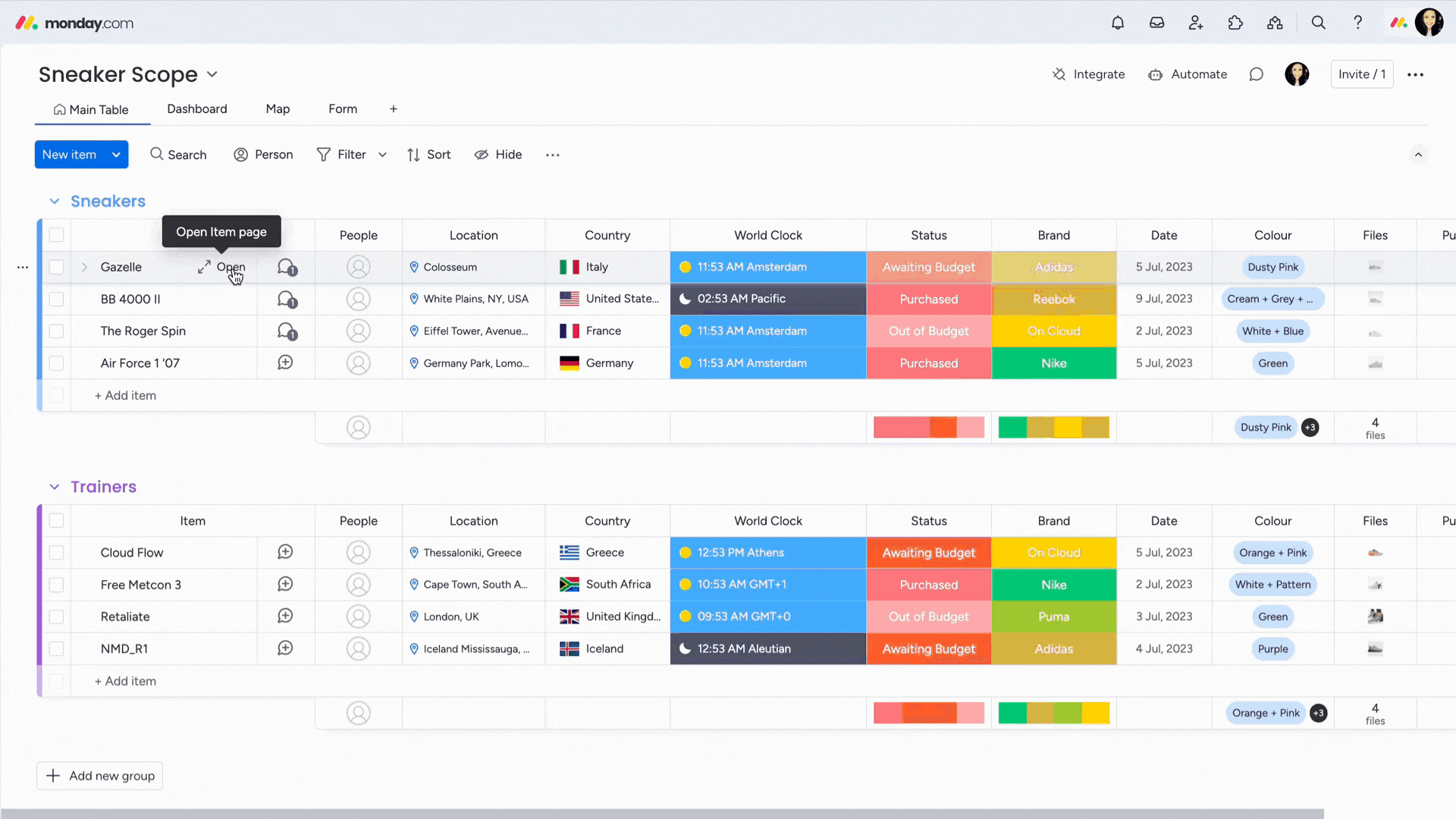Open the apps puzzle-piece icon
Viewport: 1456px width, 819px height.
[1235, 23]
